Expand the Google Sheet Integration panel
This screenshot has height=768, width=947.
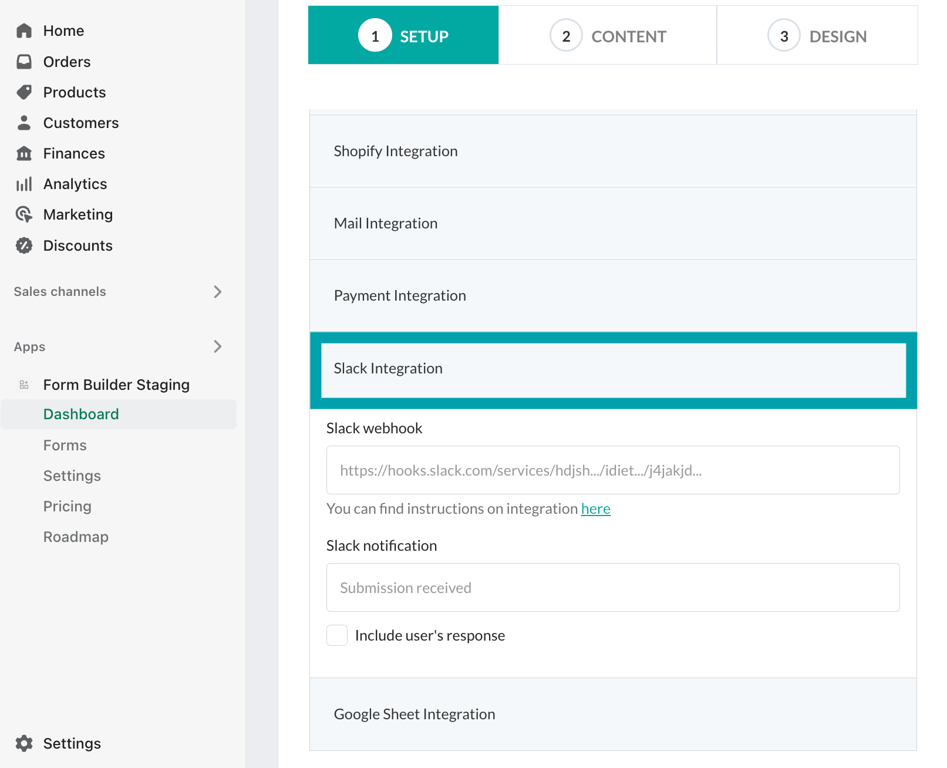pos(612,714)
